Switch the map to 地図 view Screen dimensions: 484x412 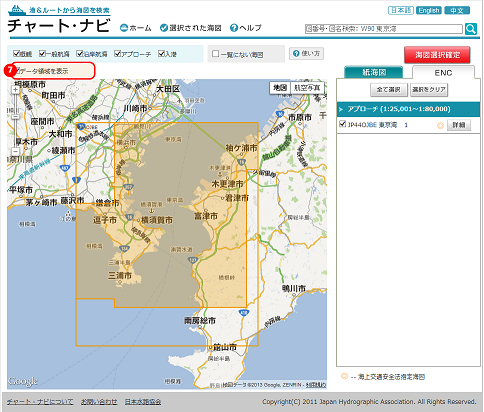pos(280,88)
